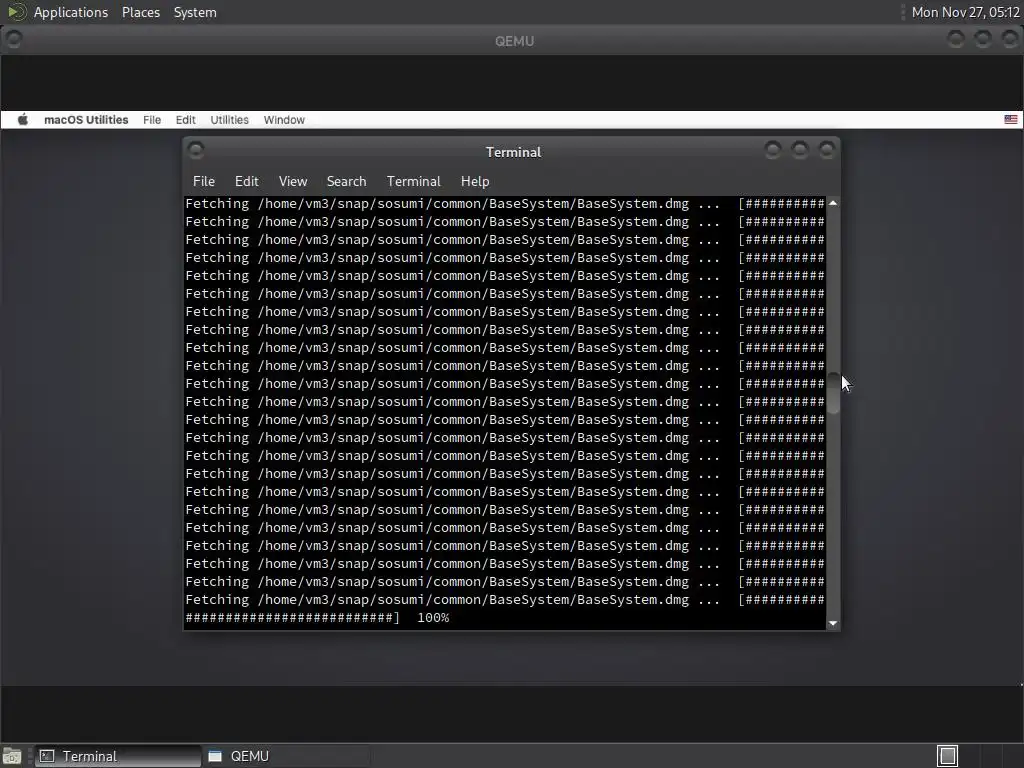Open the Terminal Help menu

[x=475, y=181]
